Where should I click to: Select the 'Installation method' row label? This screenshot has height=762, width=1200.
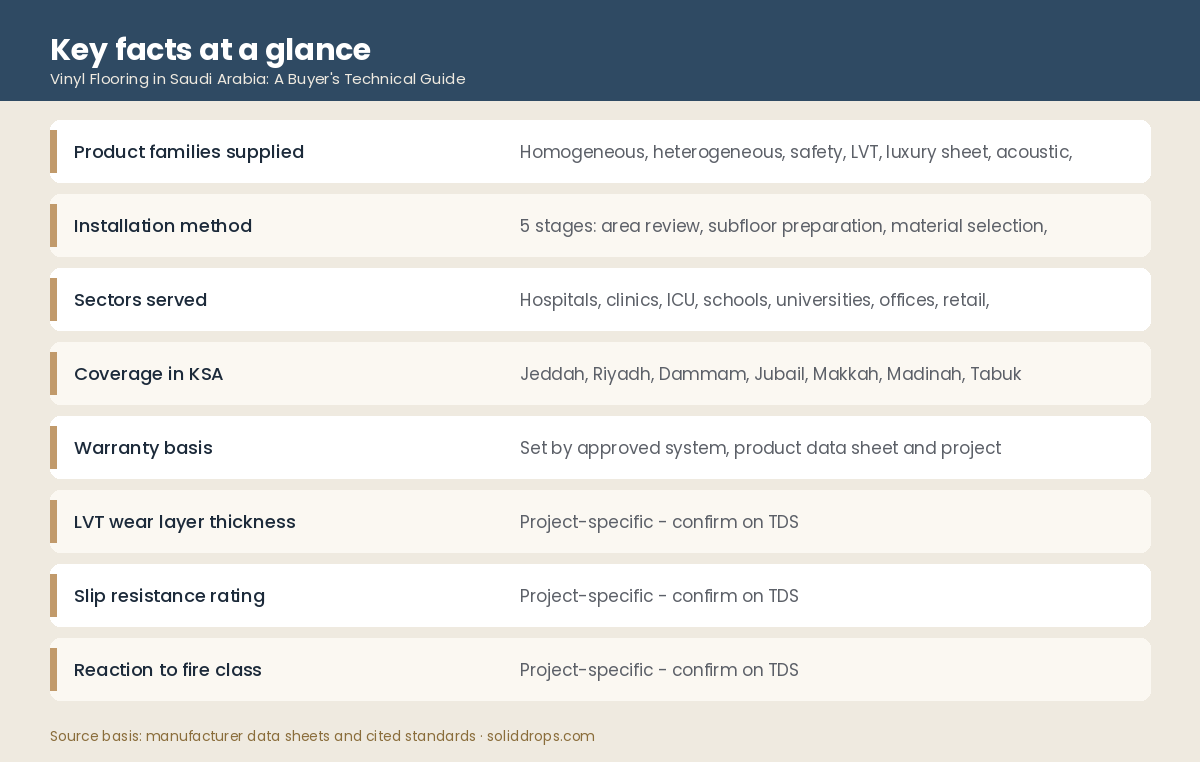[x=163, y=226]
